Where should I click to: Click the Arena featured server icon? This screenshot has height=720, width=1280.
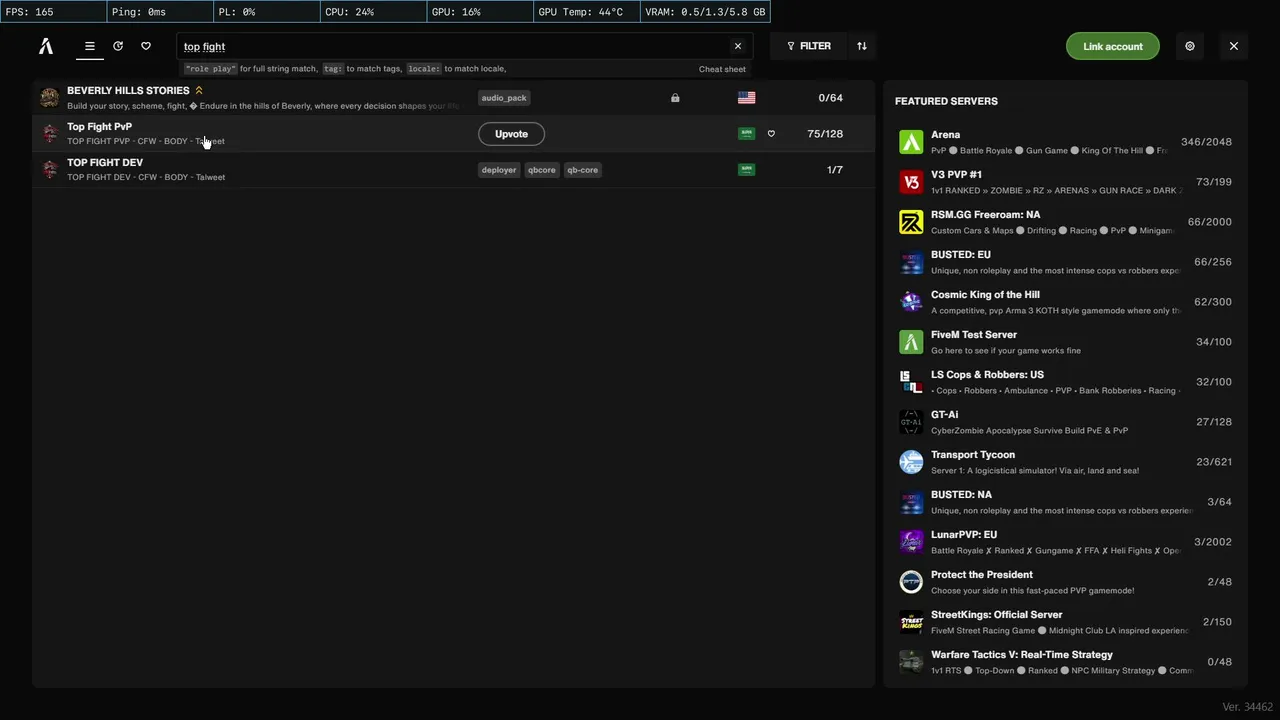[x=911, y=142]
